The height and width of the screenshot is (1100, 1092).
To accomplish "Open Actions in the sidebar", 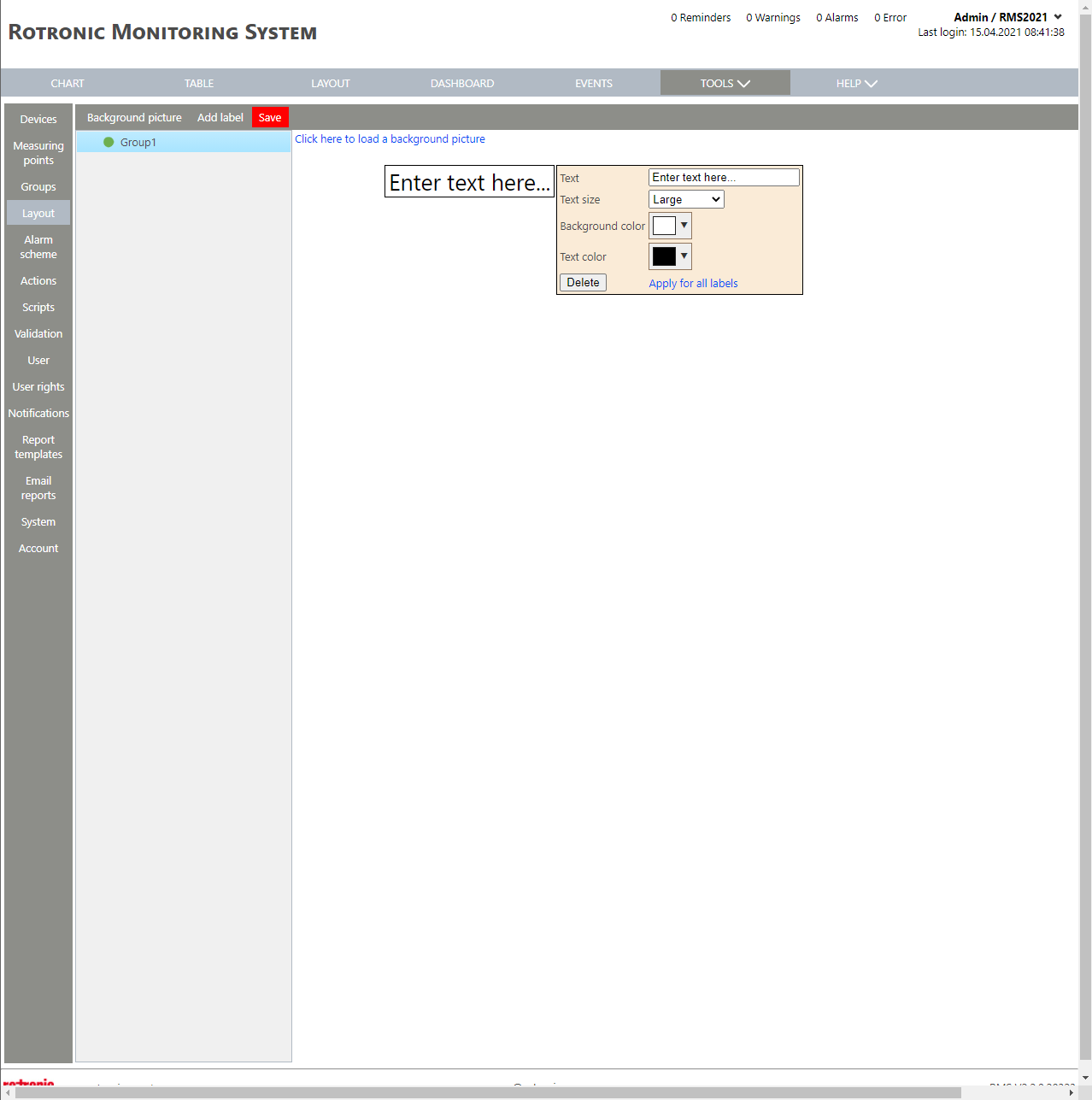I will point(38,280).
